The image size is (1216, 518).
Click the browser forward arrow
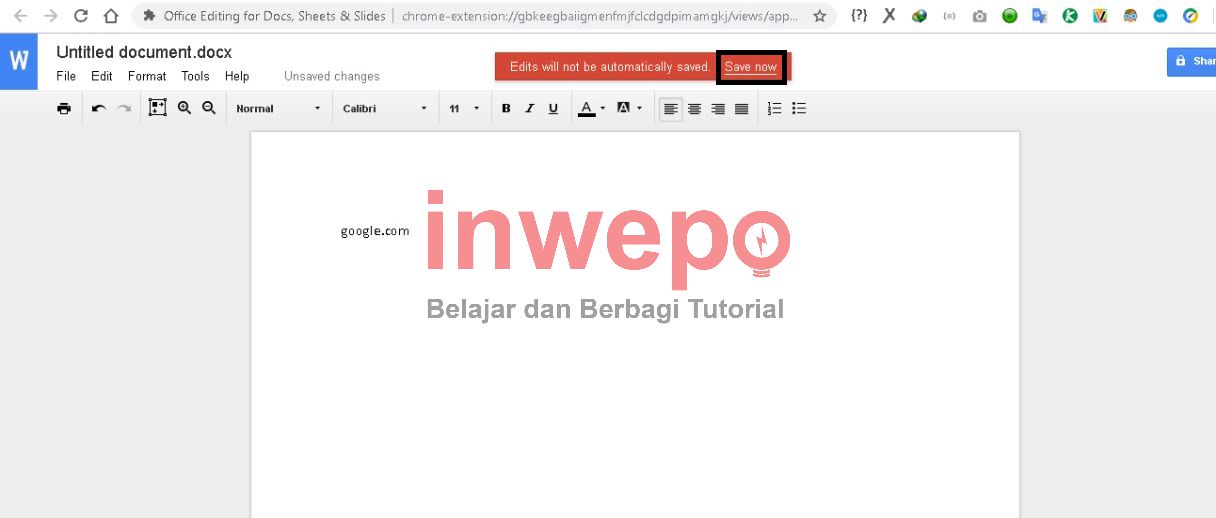pyautogui.click(x=51, y=16)
